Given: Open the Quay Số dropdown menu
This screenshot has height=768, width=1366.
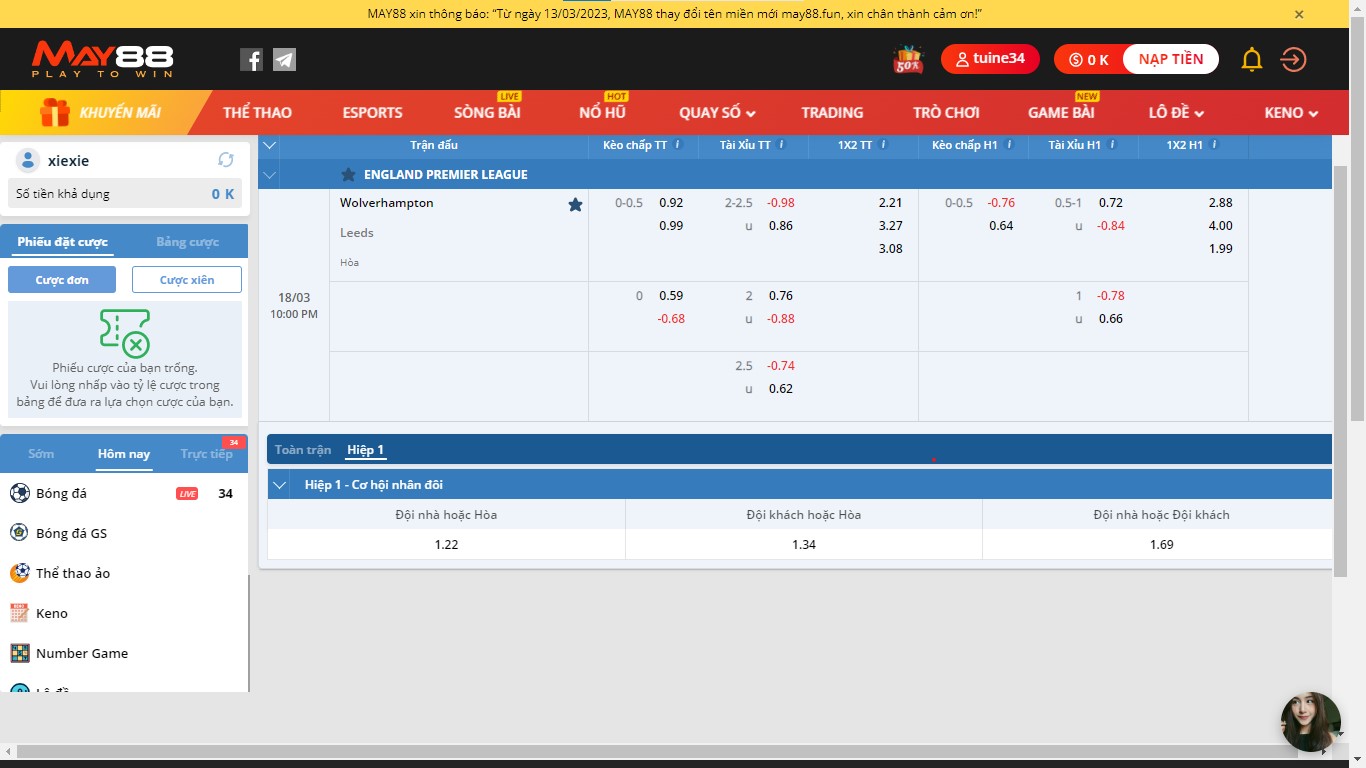Looking at the screenshot, I should 717,113.
